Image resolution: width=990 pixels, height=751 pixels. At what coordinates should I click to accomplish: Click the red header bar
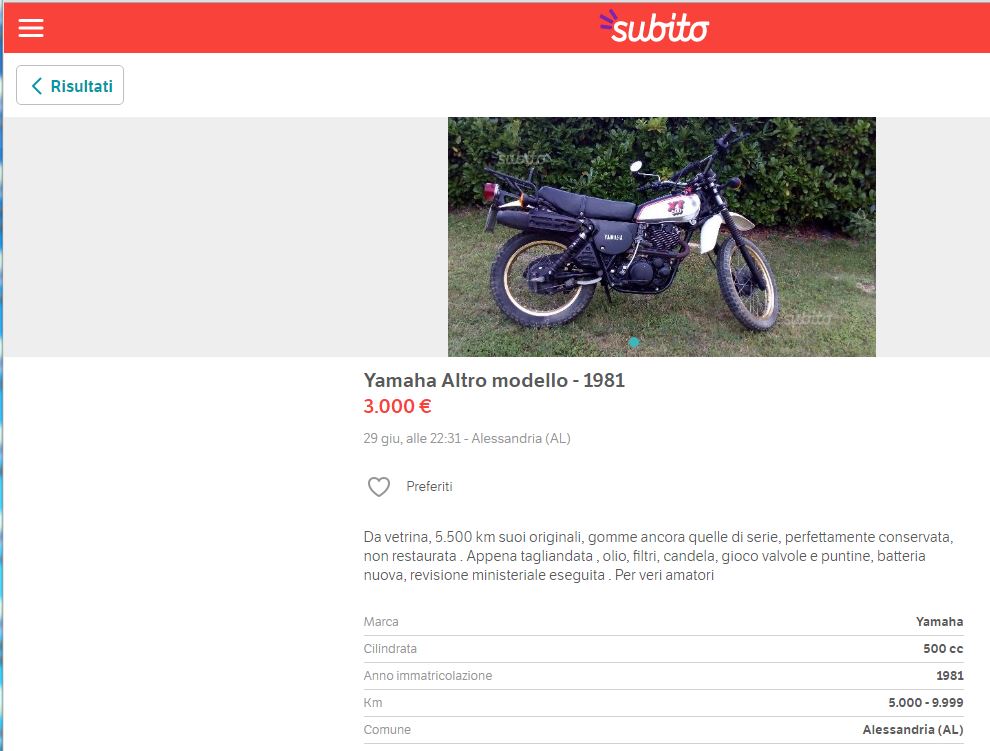tap(316, 28)
